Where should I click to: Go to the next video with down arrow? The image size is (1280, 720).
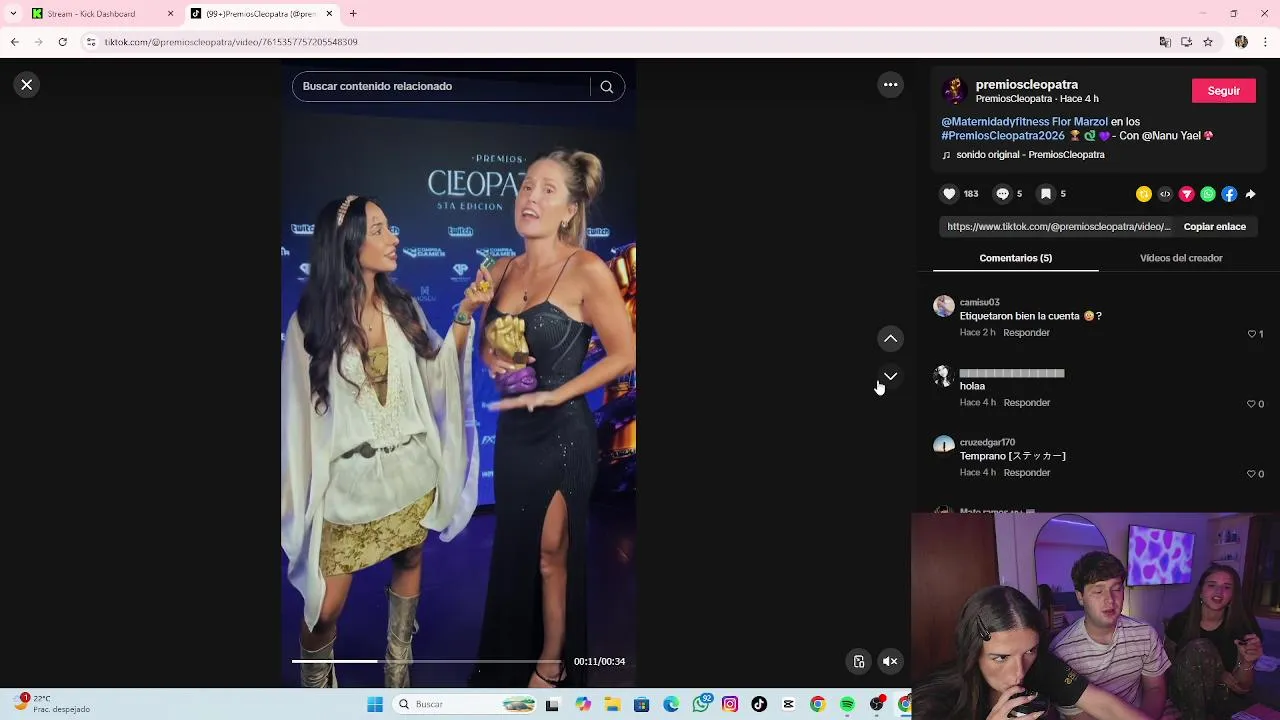tap(890, 376)
